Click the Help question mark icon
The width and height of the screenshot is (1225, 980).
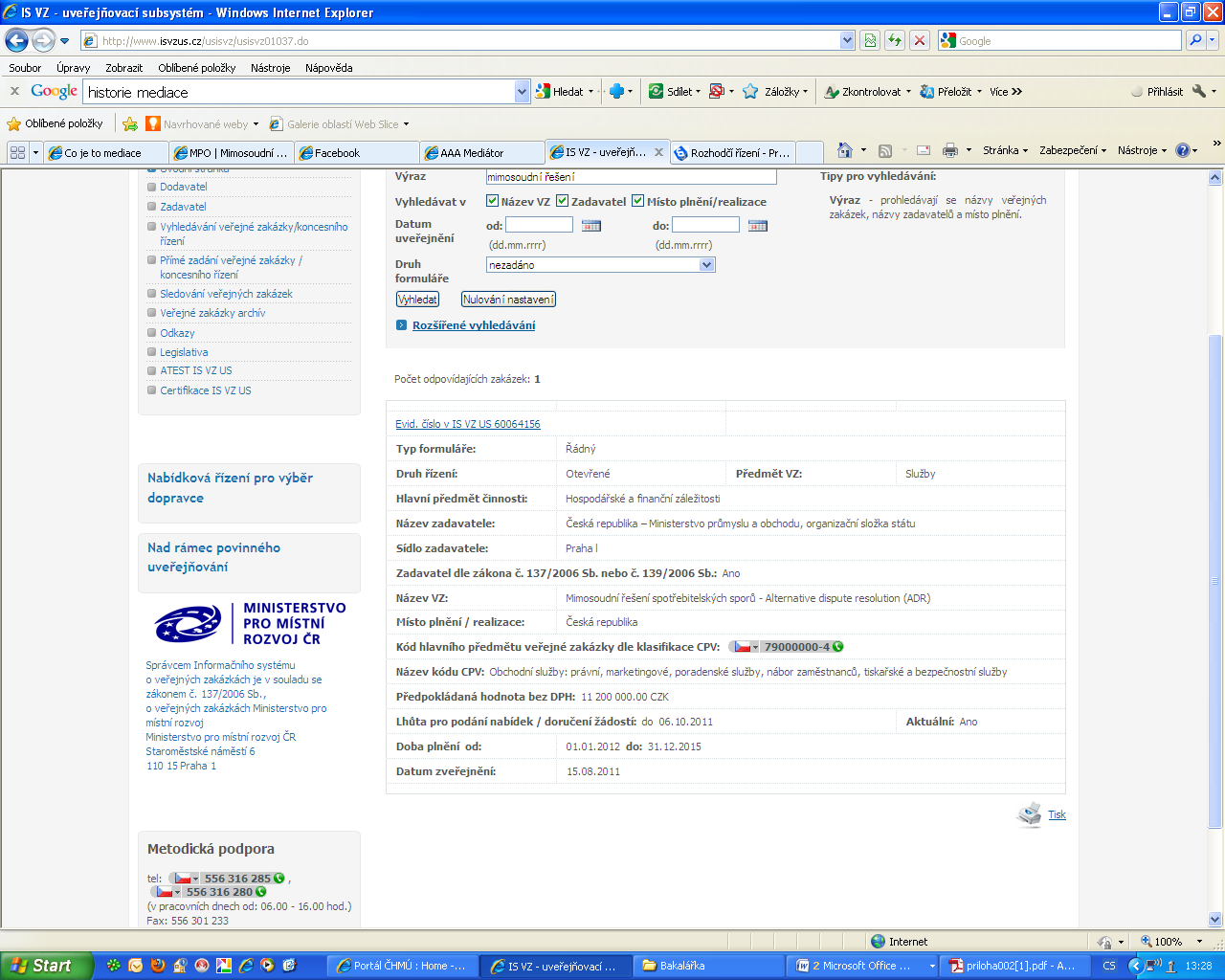point(1183,150)
